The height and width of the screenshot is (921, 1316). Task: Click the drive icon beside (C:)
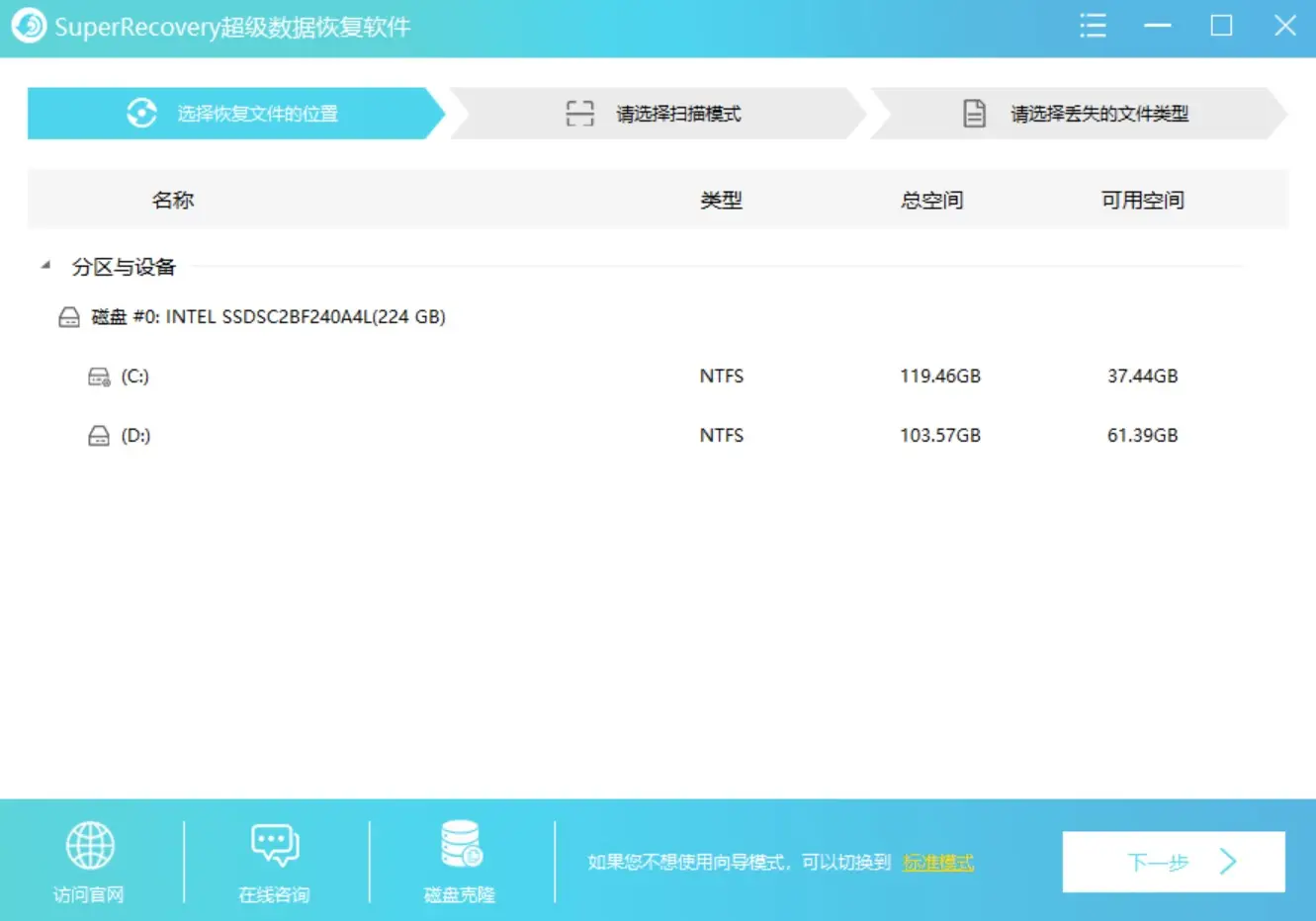98,376
